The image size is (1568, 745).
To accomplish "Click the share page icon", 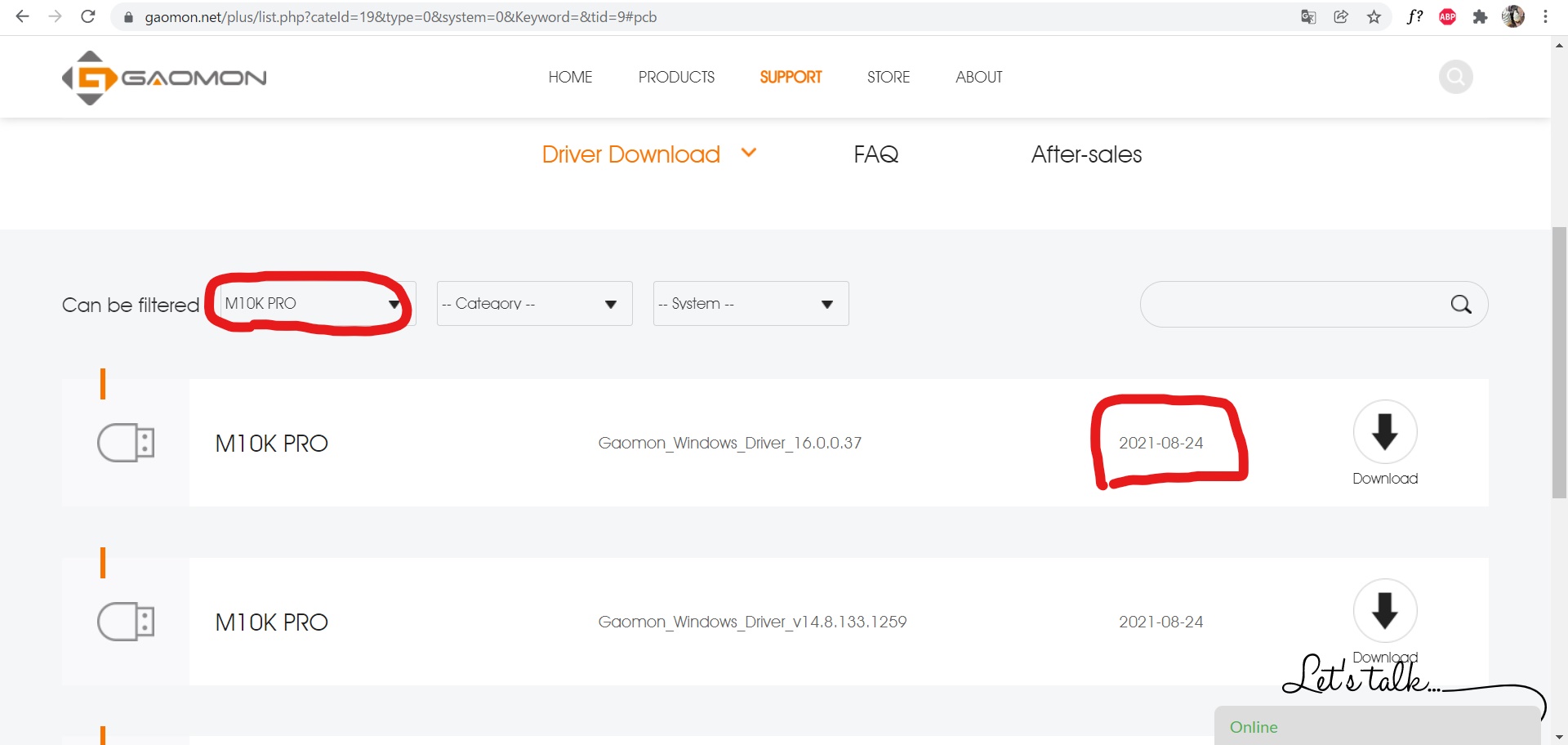I will click(1341, 16).
